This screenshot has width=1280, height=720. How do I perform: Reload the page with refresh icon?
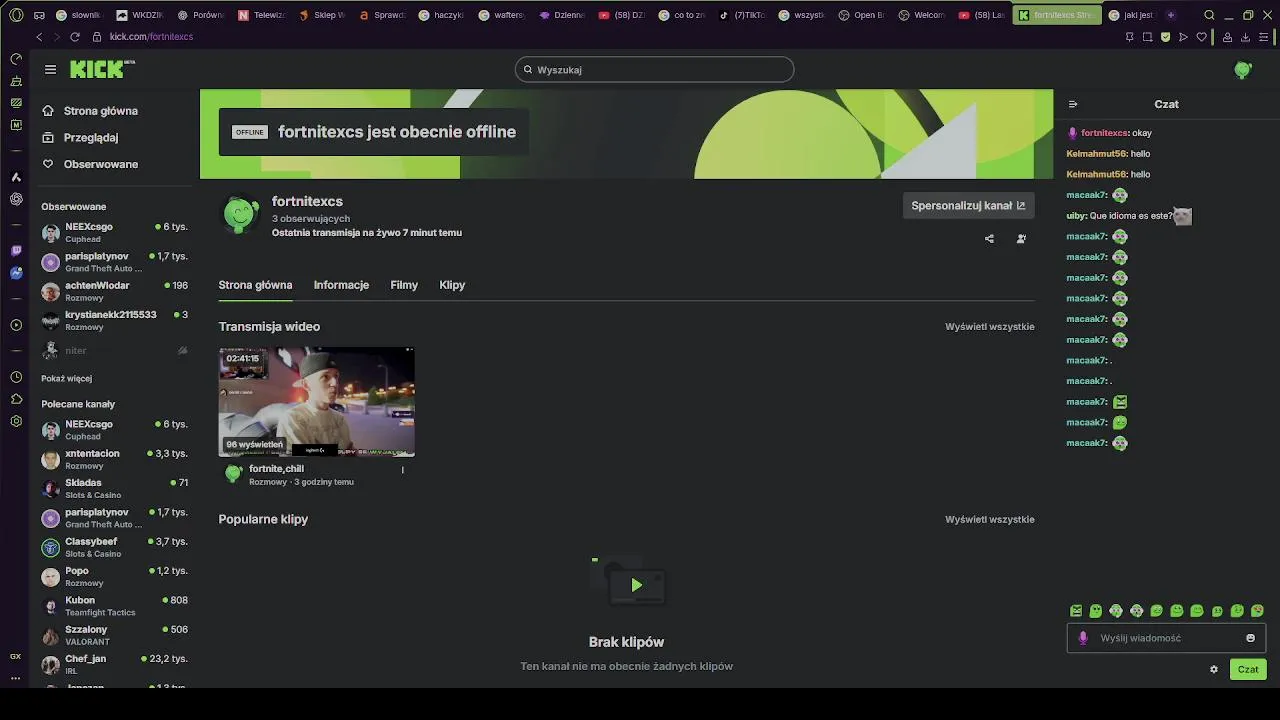pos(75,37)
